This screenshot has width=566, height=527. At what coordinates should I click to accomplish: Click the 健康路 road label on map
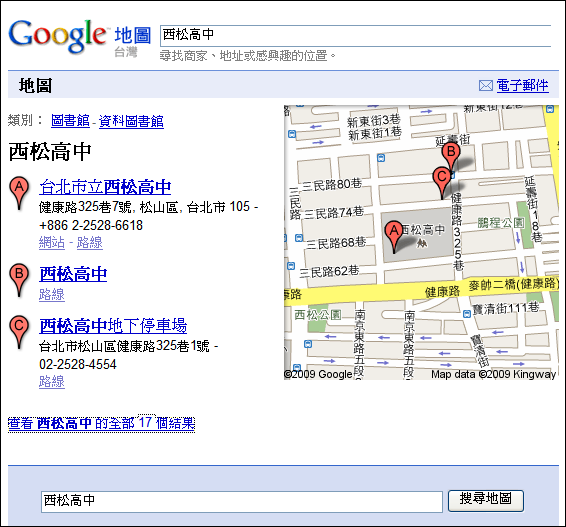[x=443, y=291]
